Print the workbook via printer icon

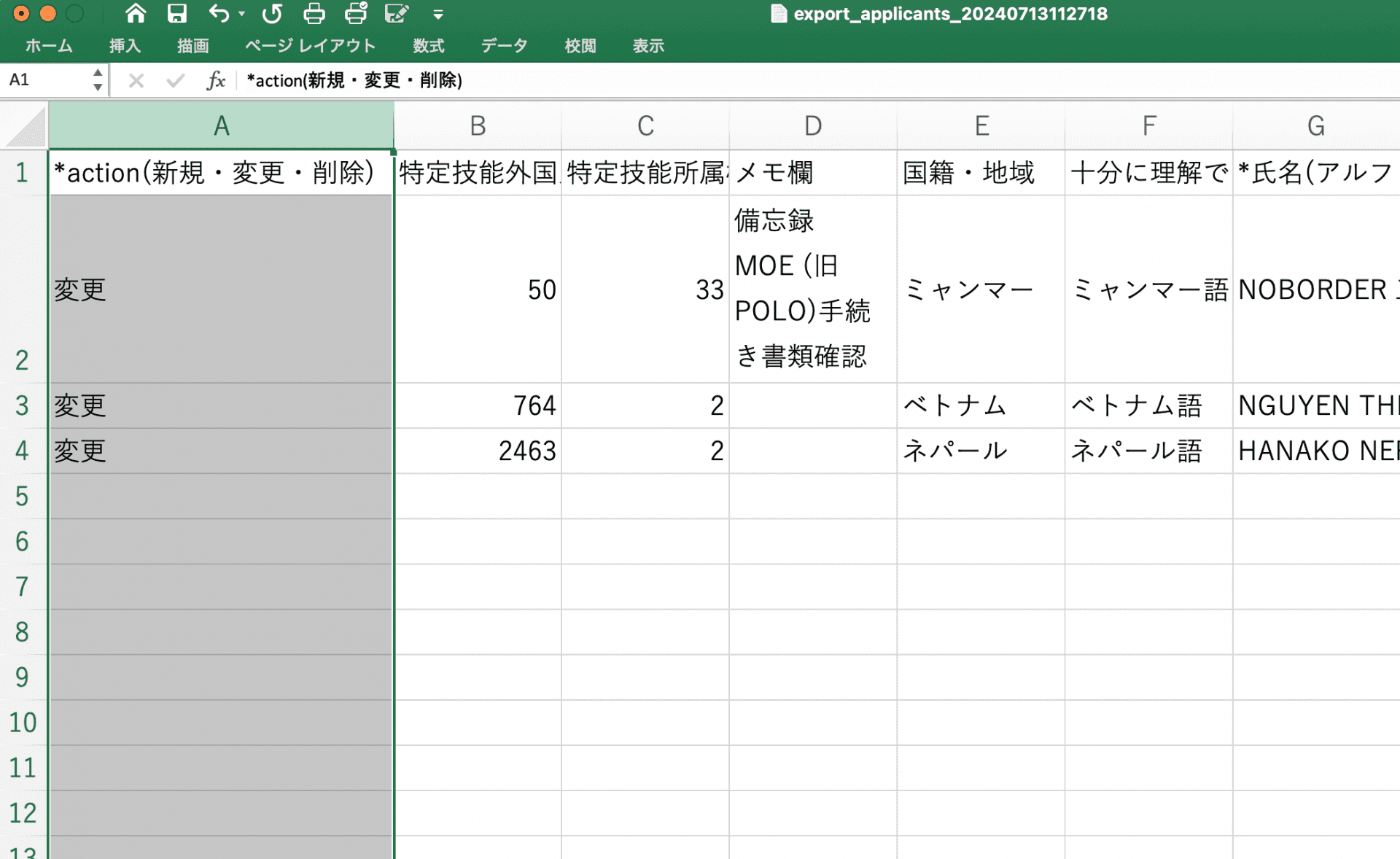click(313, 12)
